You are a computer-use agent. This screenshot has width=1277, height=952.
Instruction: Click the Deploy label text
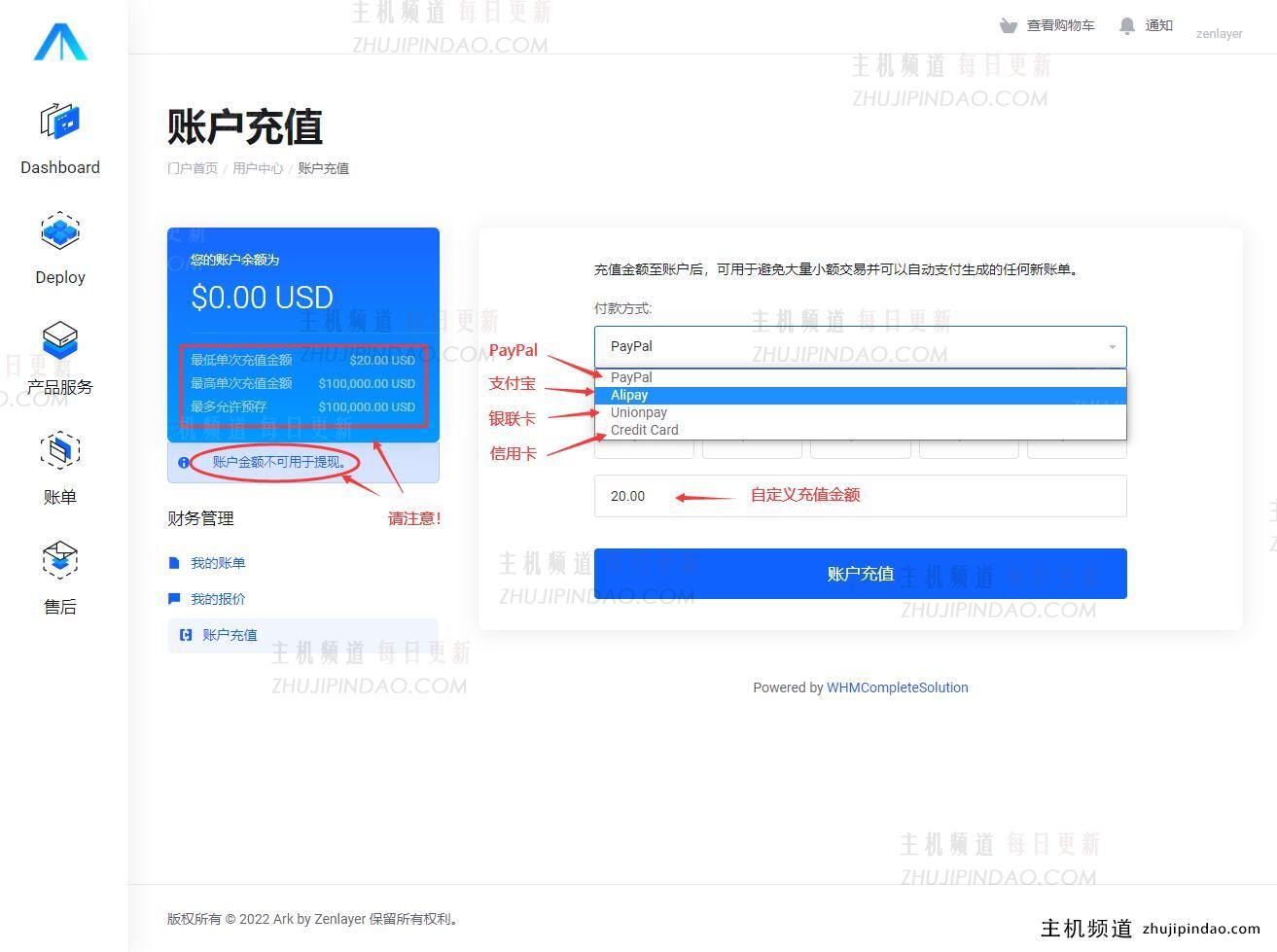[60, 277]
